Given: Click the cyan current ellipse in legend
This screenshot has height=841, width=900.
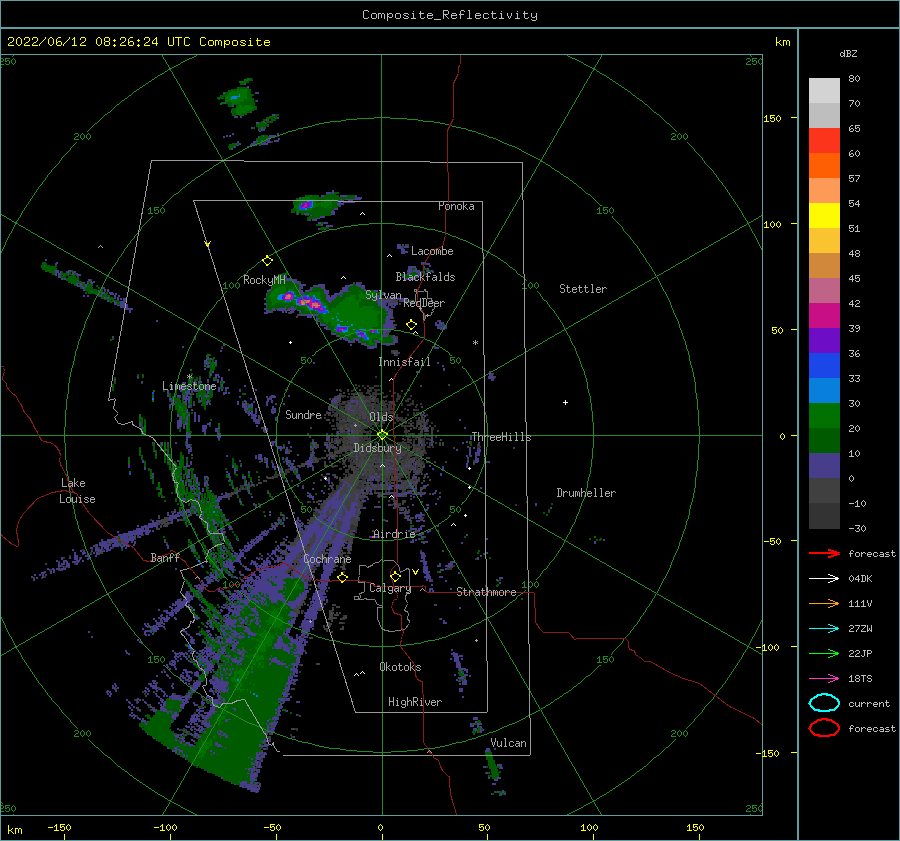Looking at the screenshot, I should tap(824, 703).
